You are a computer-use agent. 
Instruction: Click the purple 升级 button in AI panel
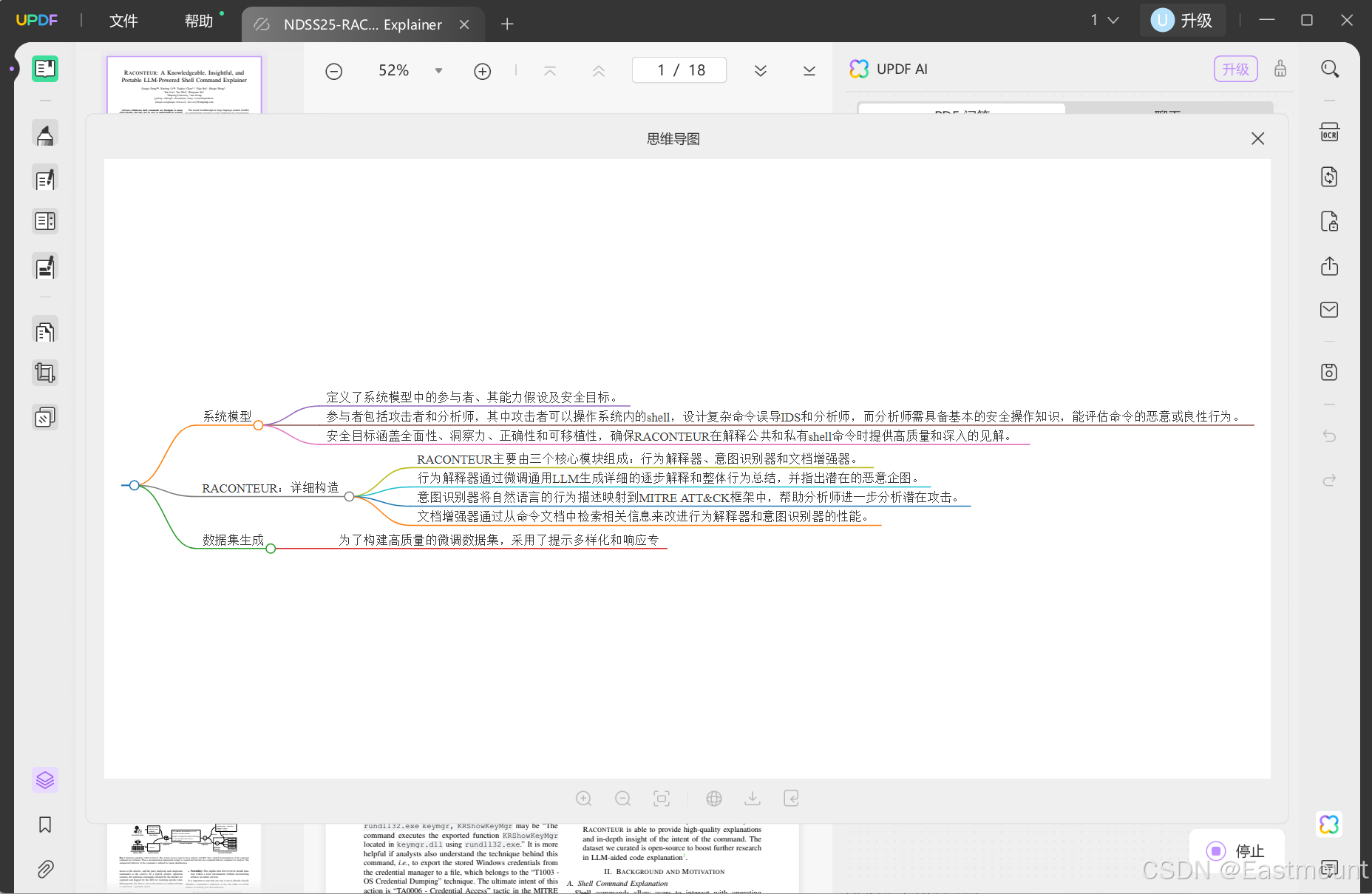[x=1235, y=69]
